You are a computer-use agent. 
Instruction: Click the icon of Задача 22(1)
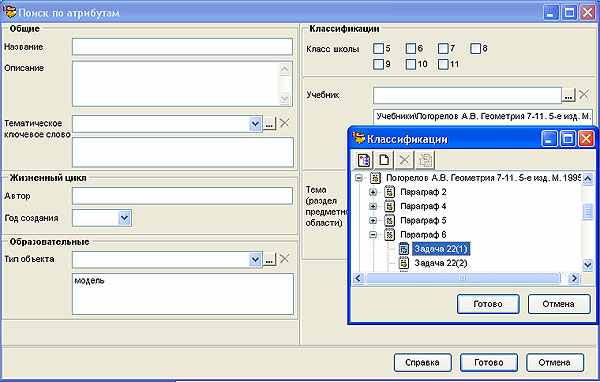tap(404, 249)
